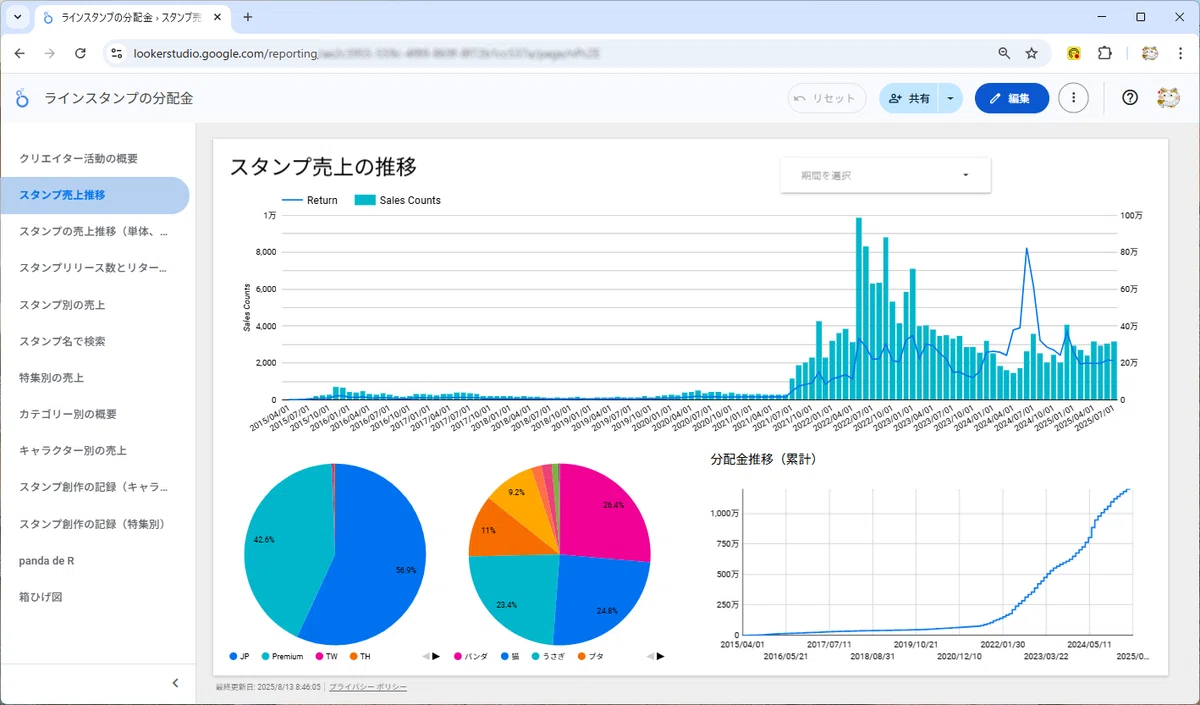
Task: Click the JP legend entry dot
Action: pos(234,656)
